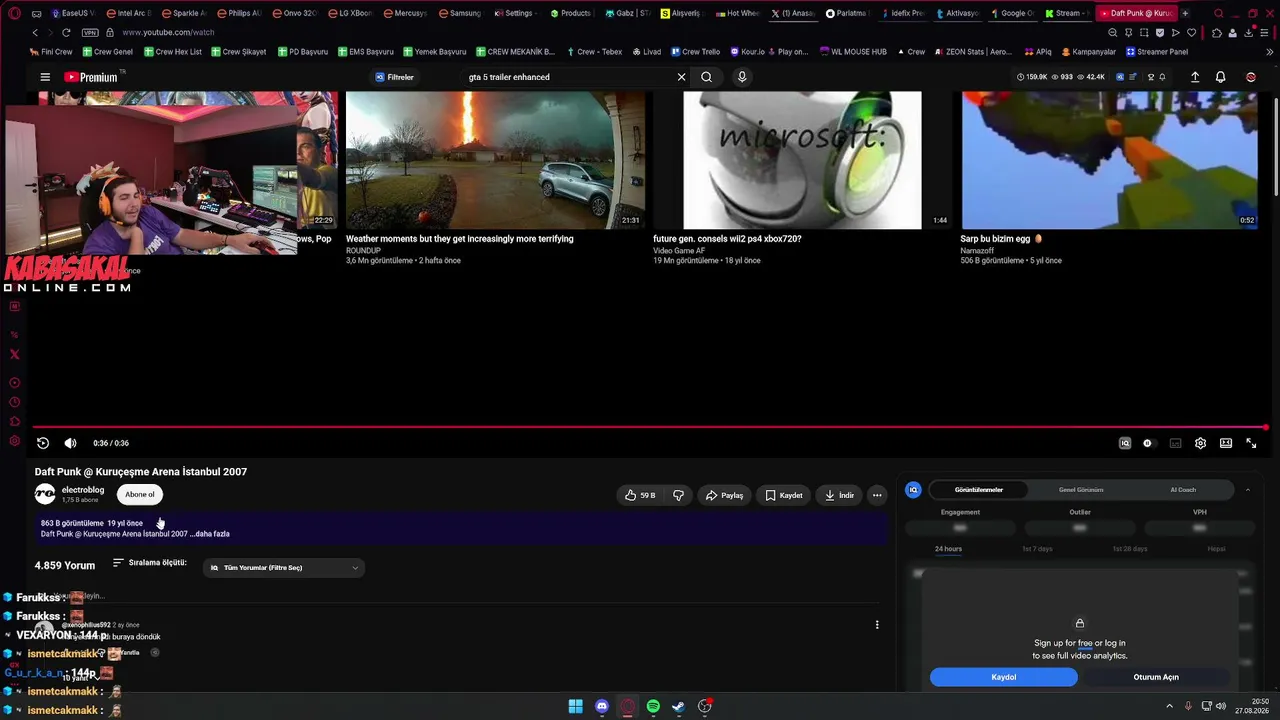Switch to the Settings browser tab
This screenshot has height=720, width=1280.
point(513,13)
